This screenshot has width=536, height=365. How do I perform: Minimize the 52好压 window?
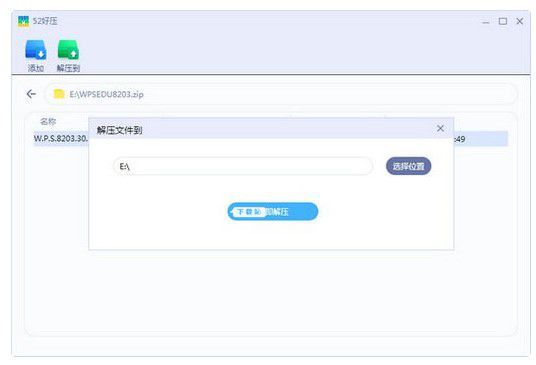click(x=486, y=22)
